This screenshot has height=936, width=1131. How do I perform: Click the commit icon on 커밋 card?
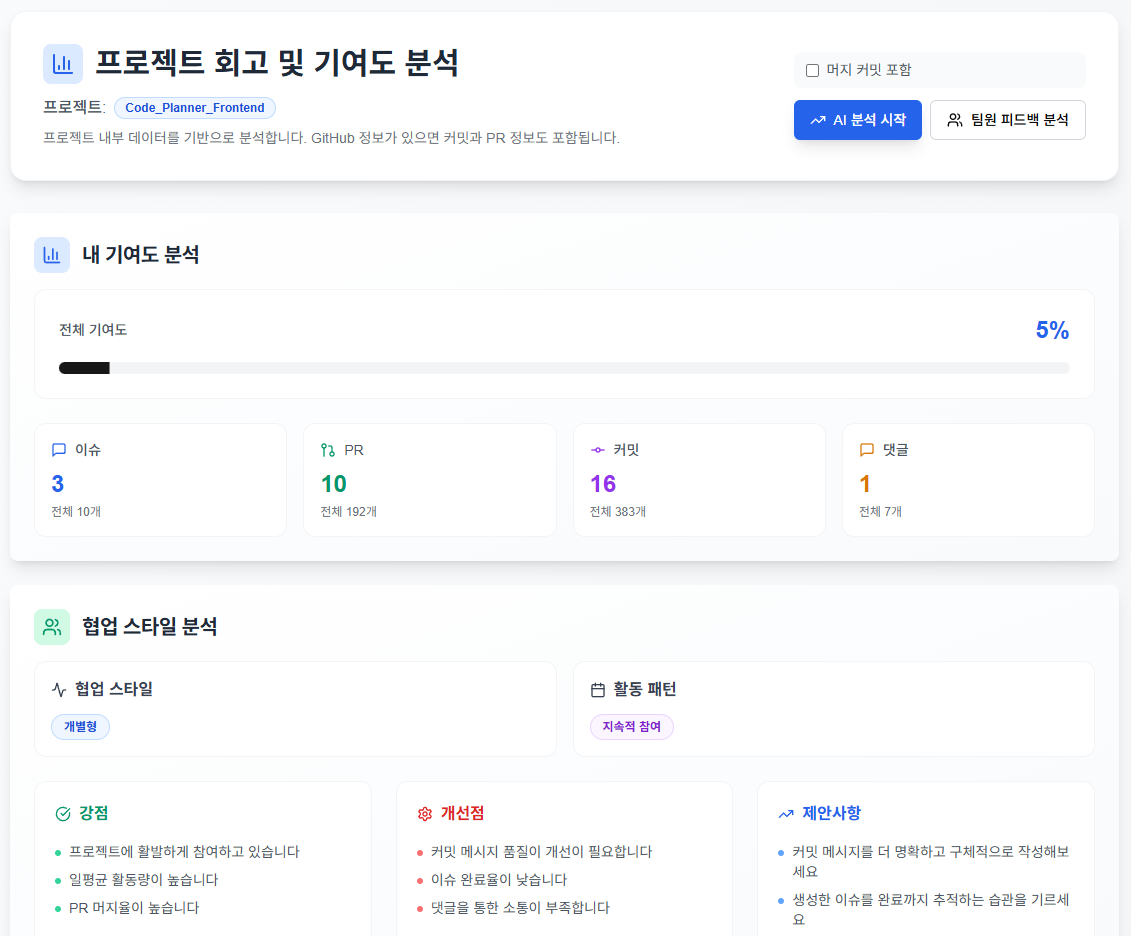598,450
